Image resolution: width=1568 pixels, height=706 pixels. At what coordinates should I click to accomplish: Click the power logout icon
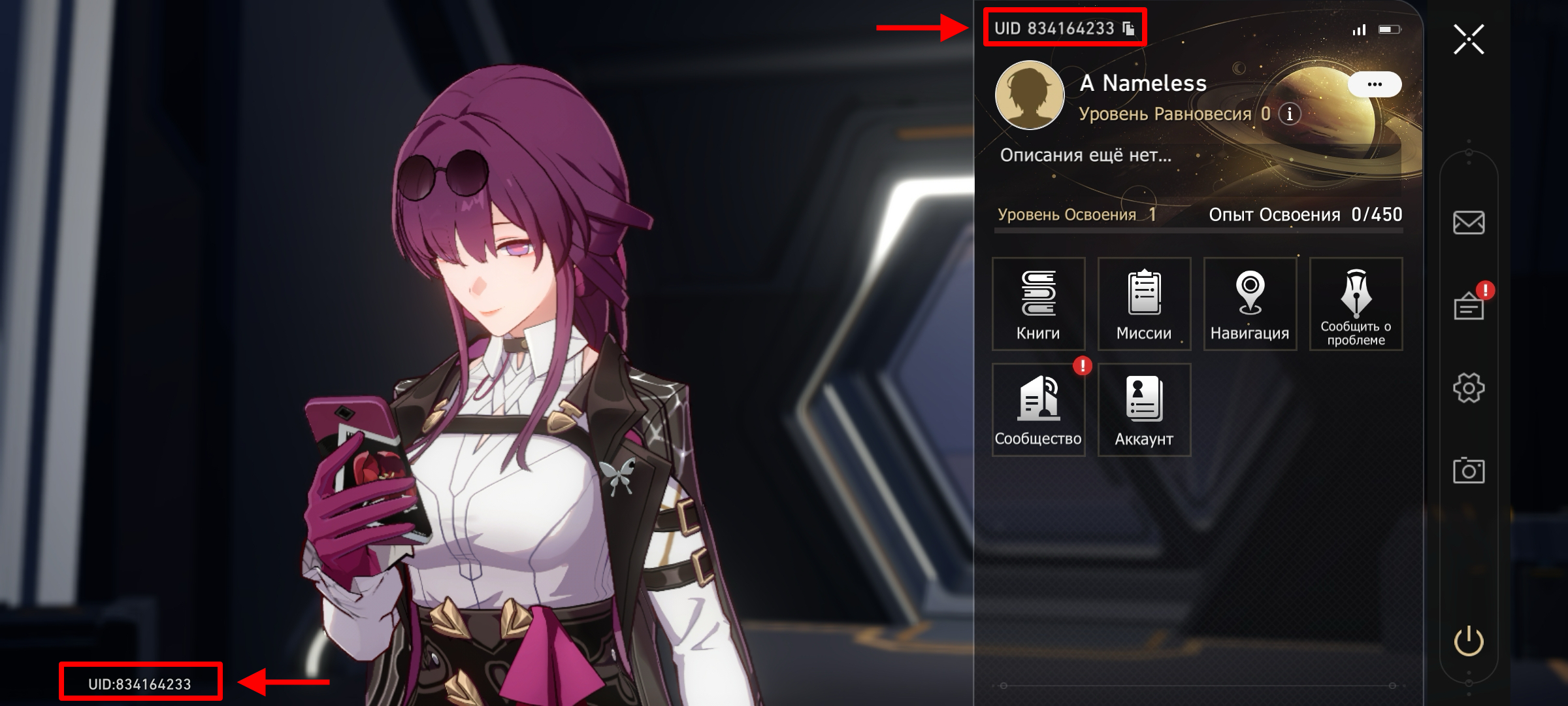click(1469, 641)
